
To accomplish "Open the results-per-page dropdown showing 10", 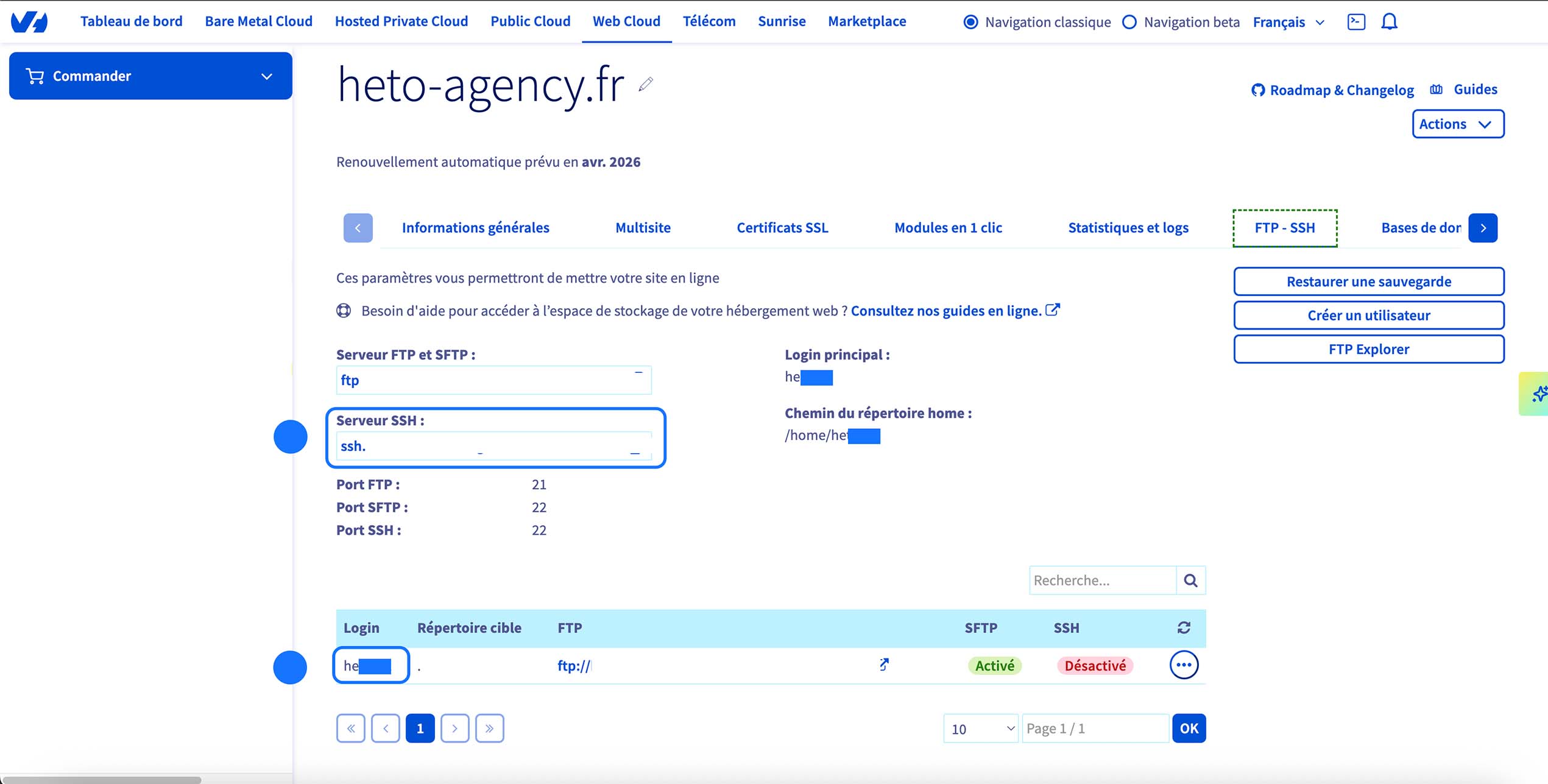I will click(980, 728).
